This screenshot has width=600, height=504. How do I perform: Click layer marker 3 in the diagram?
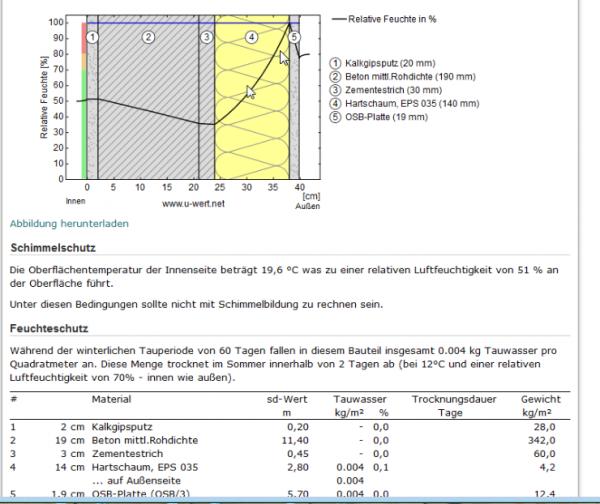207,37
